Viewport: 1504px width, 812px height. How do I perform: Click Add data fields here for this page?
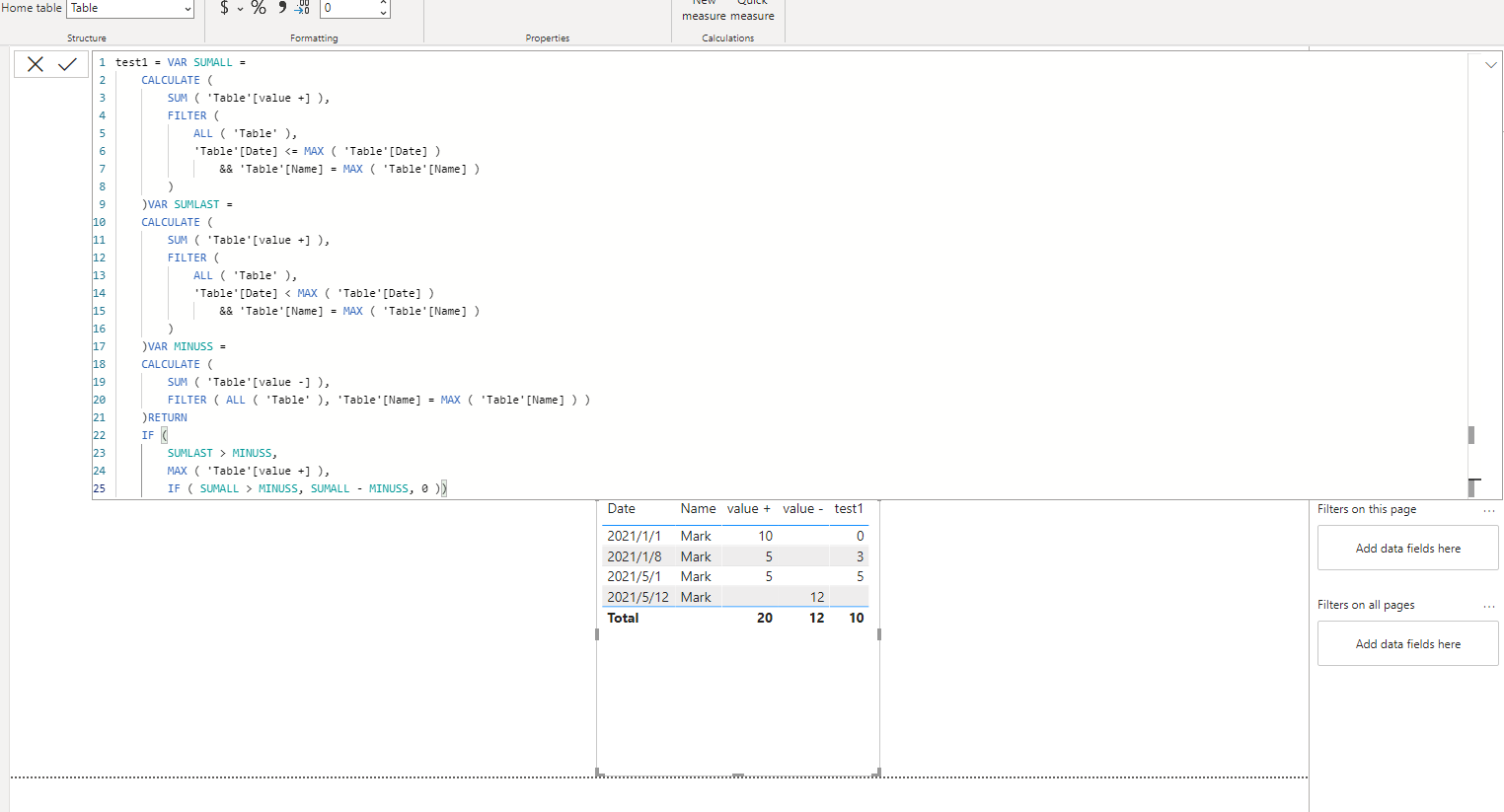click(x=1407, y=549)
